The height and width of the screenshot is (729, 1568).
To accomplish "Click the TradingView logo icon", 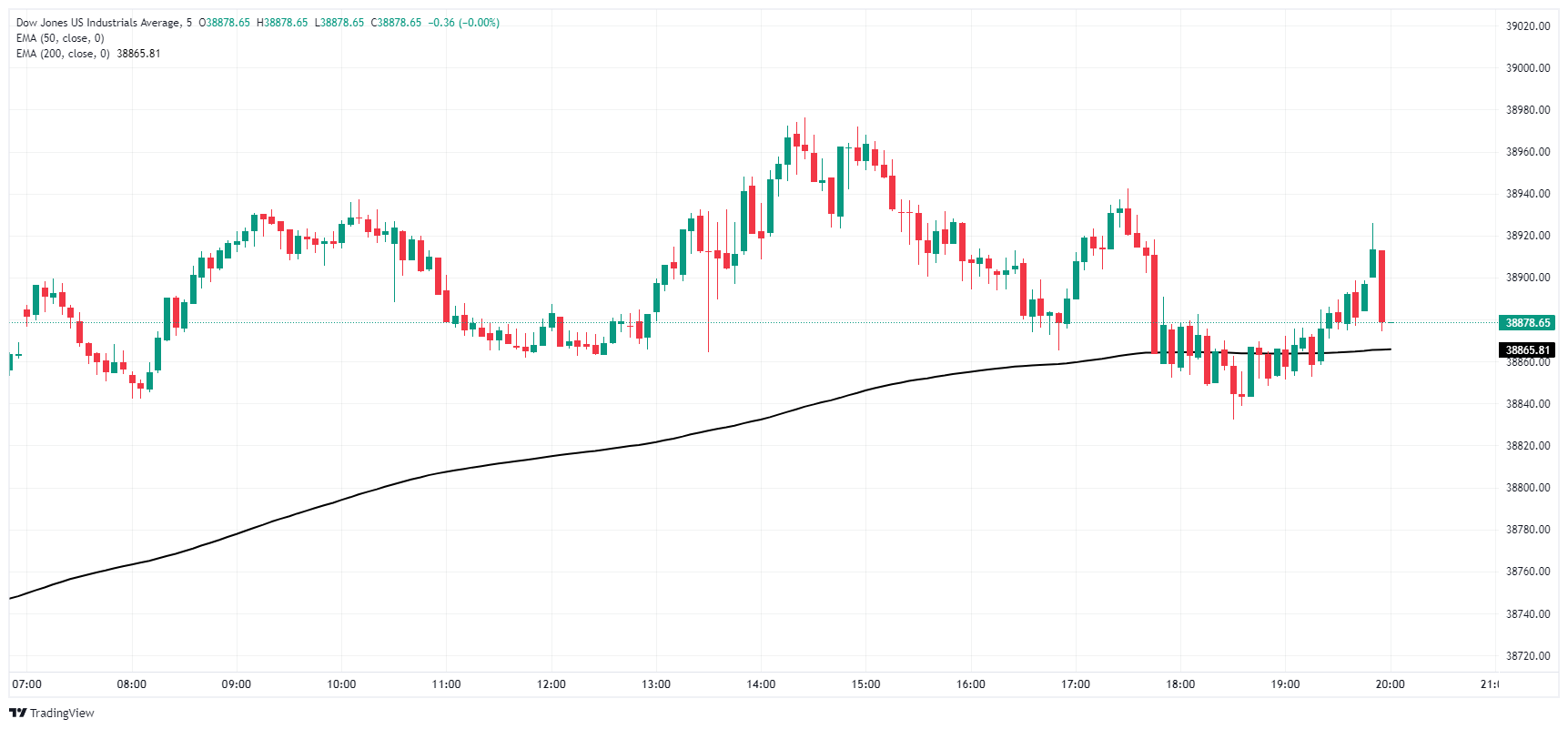I will pos(17,713).
